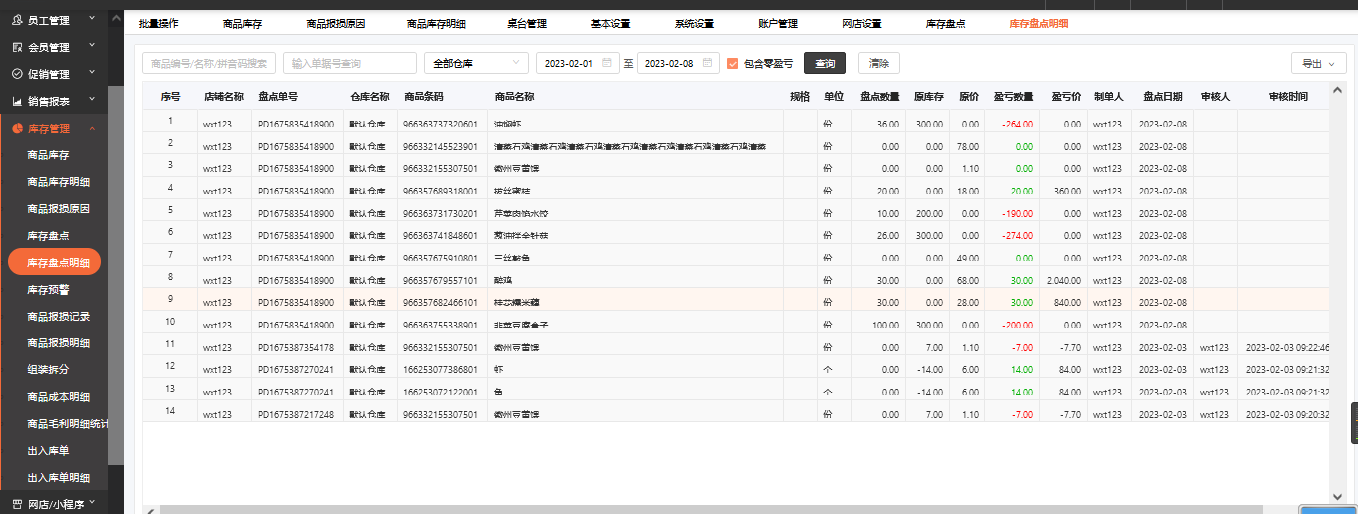The height and width of the screenshot is (514, 1358).
Task: Switch to the 商品库存 tab in the tab bar
Action: [243, 23]
